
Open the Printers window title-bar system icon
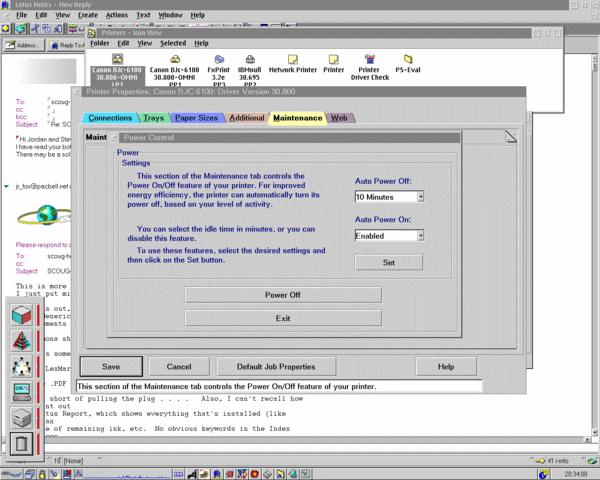[92, 33]
